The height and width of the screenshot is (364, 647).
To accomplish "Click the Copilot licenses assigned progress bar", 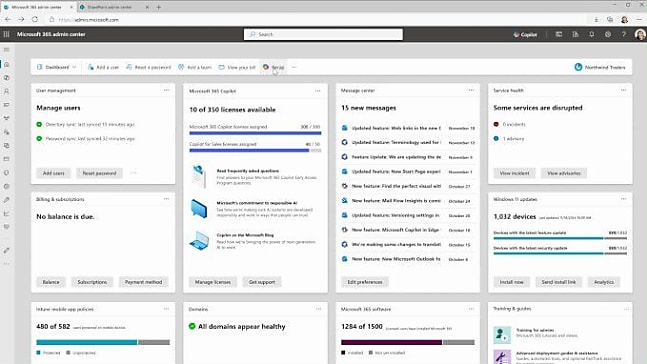I will (255, 133).
